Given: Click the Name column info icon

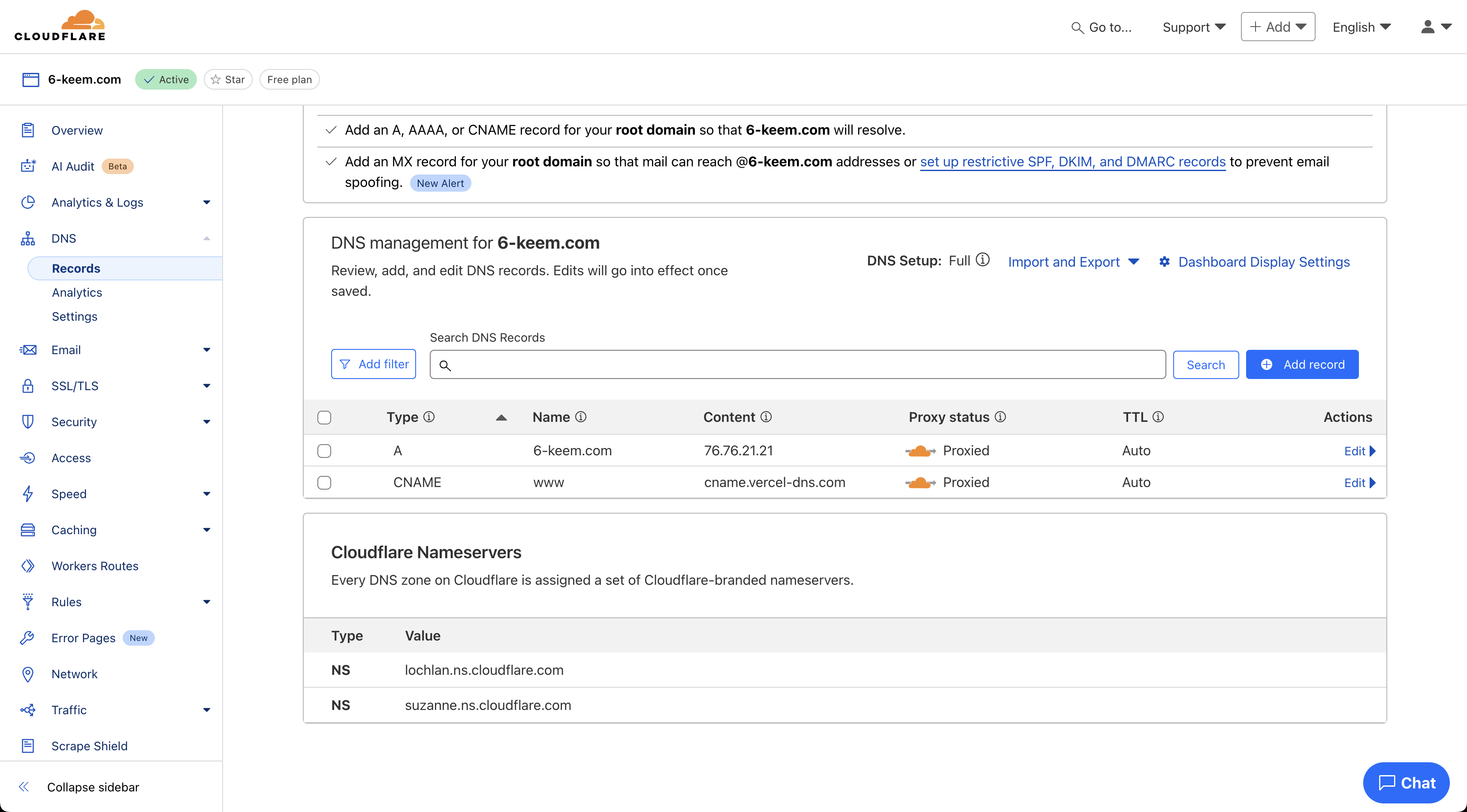Looking at the screenshot, I should tap(581, 417).
